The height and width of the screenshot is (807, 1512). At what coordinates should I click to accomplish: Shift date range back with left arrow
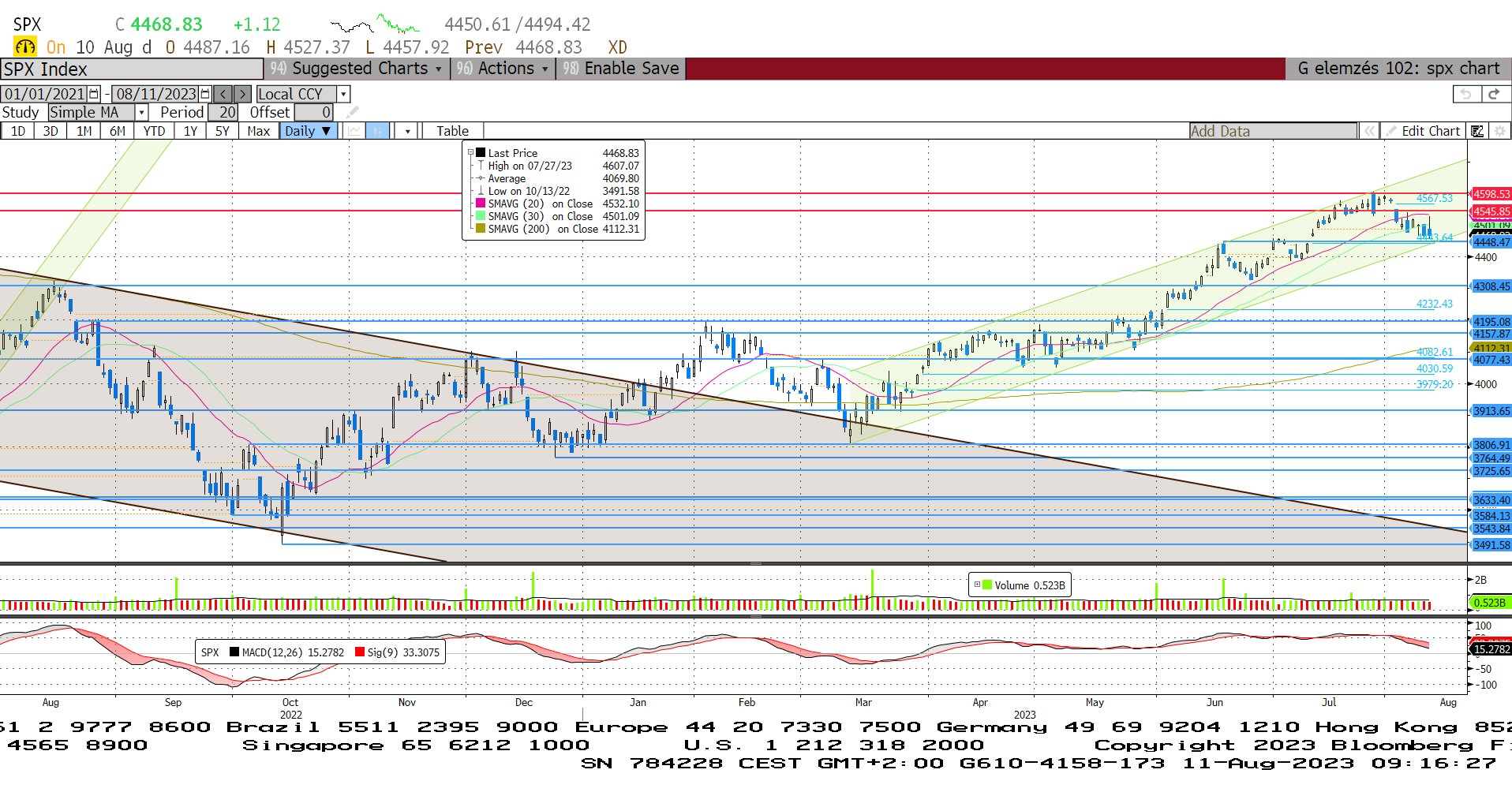point(223,94)
